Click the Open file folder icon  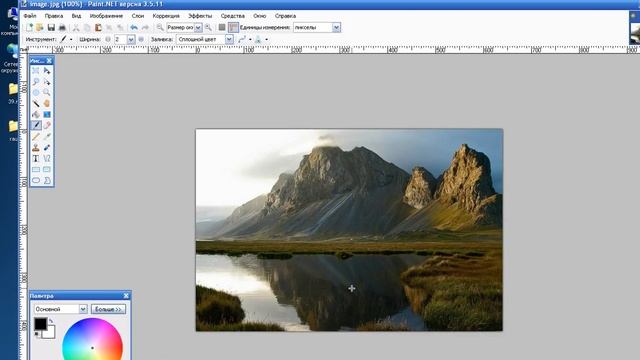pyautogui.click(x=40, y=27)
